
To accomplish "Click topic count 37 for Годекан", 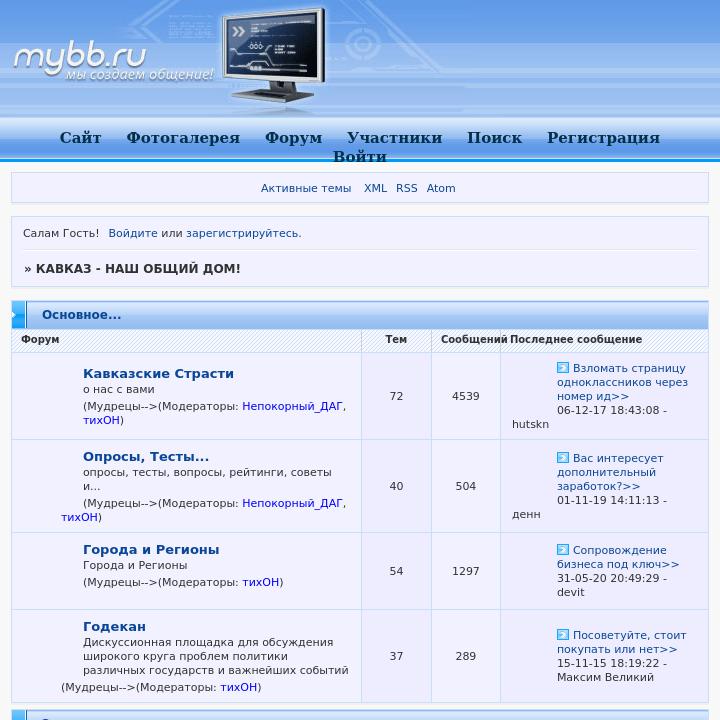I will [x=396, y=656].
